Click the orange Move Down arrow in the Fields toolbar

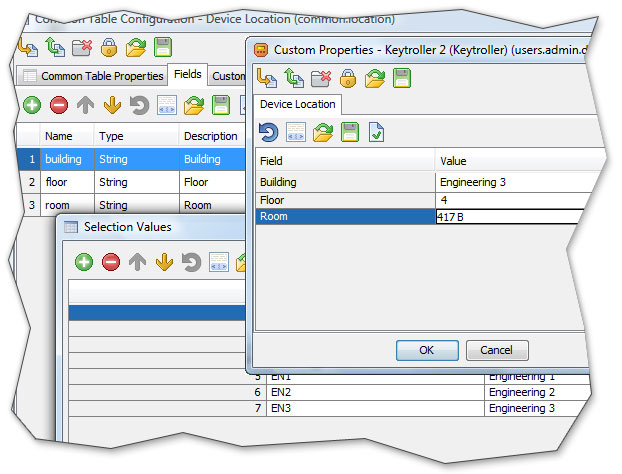[112, 105]
